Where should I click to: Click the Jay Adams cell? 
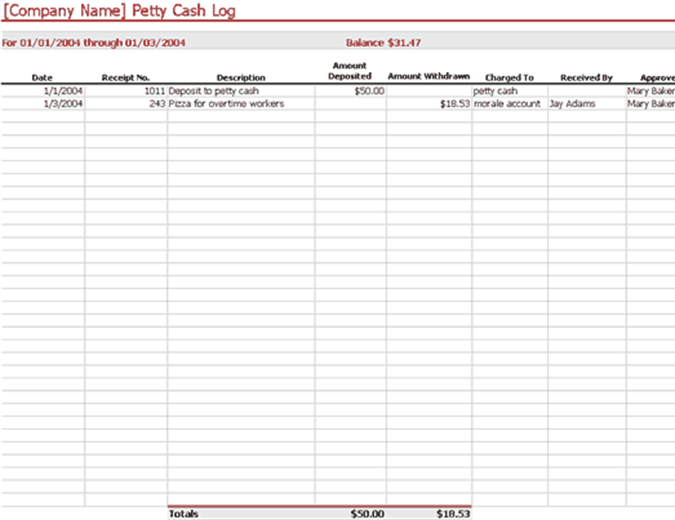point(572,104)
